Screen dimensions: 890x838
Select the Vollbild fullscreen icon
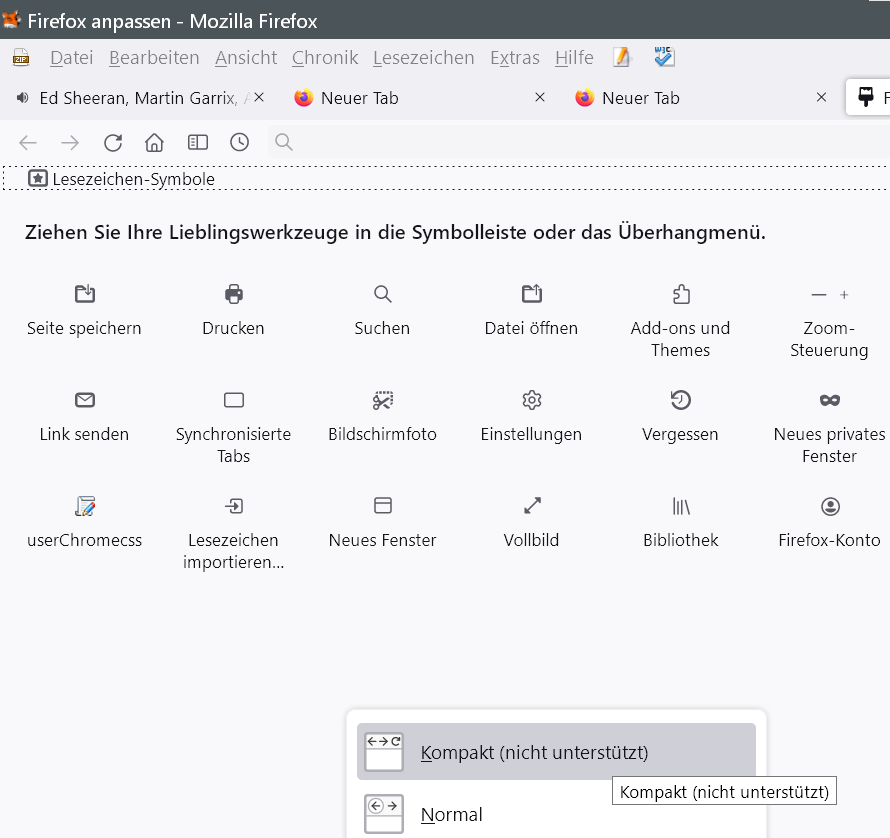(x=531, y=506)
